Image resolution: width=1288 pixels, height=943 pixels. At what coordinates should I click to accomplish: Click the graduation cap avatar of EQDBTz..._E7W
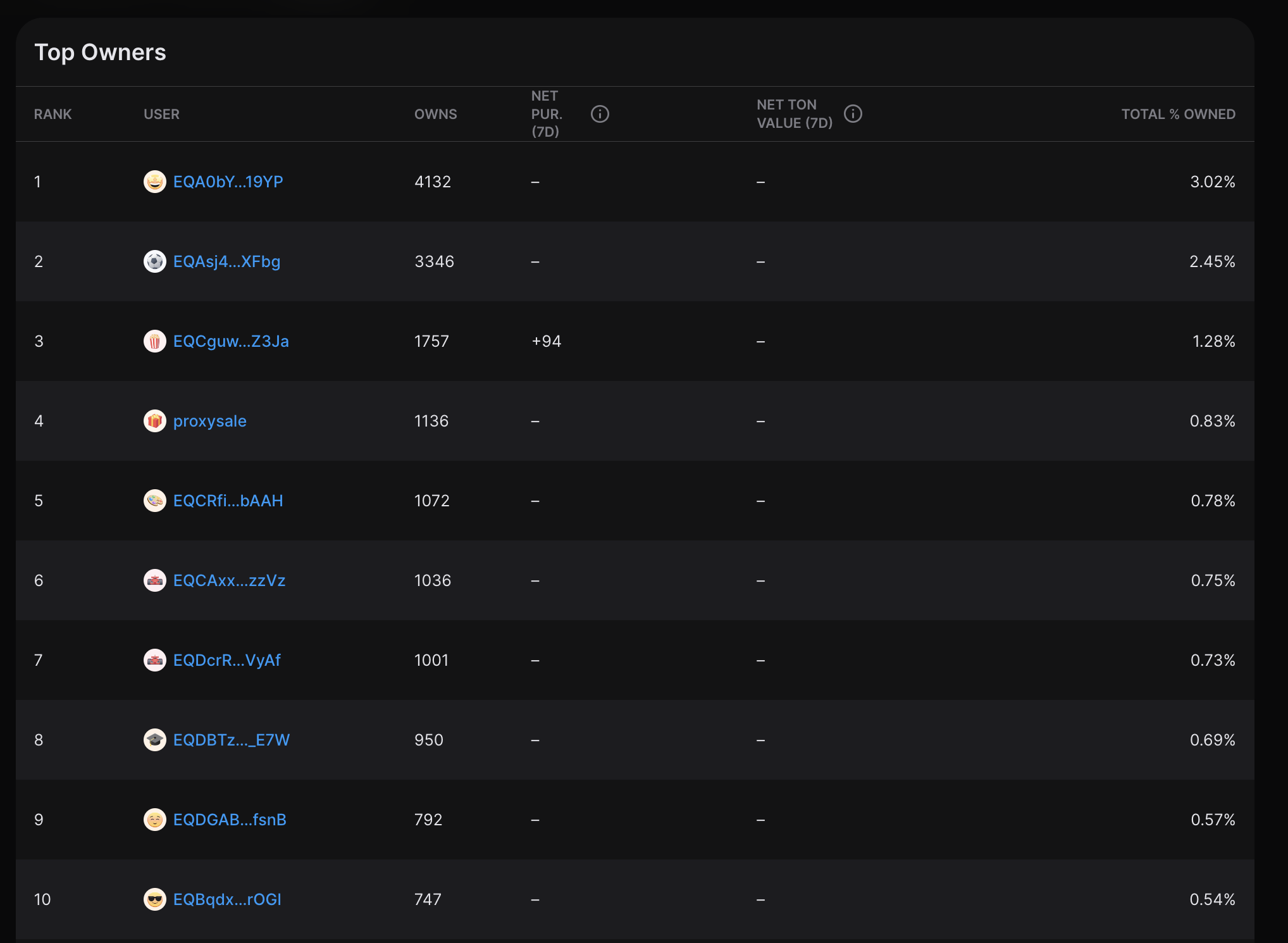(x=154, y=740)
